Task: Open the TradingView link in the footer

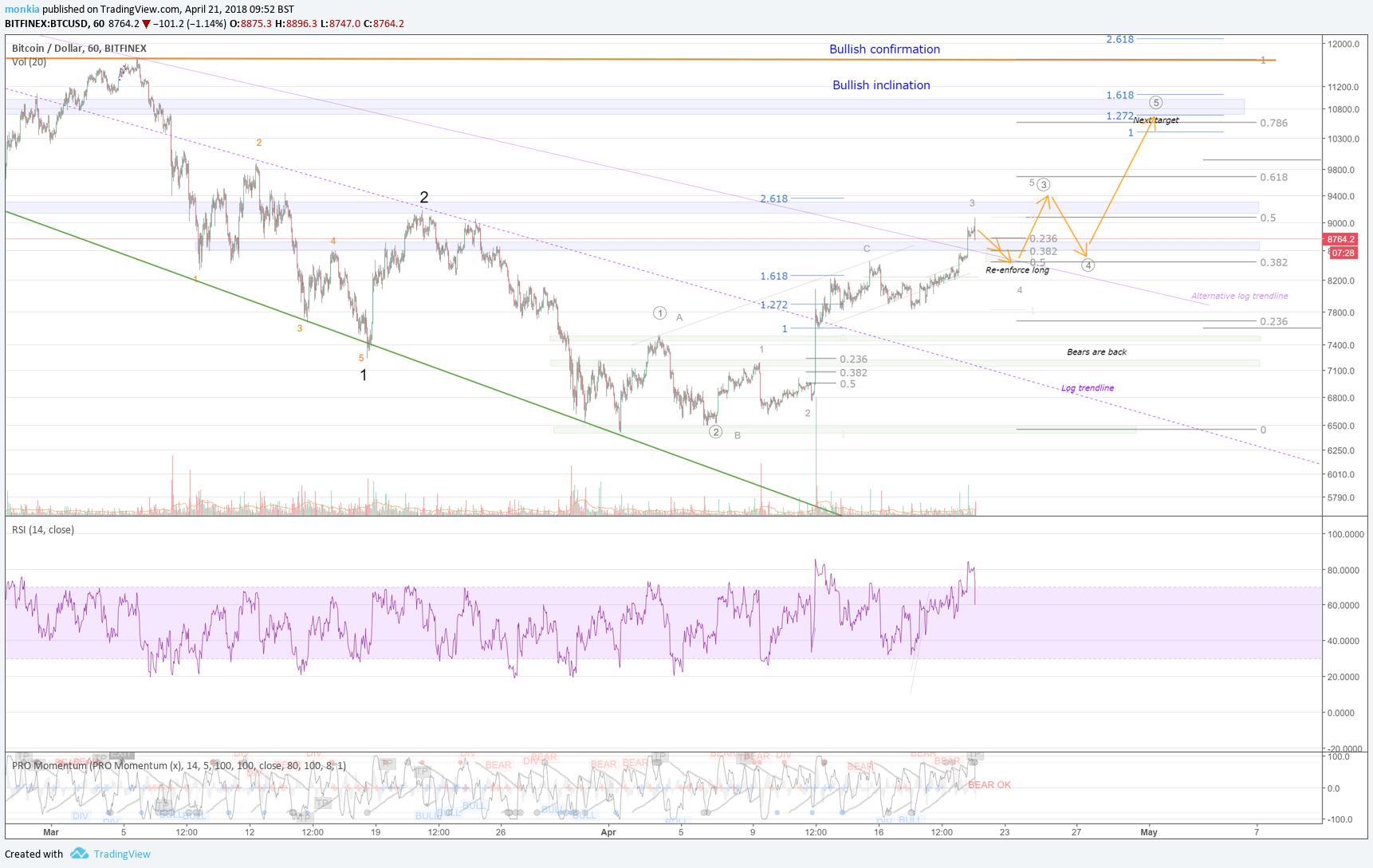Action: pyautogui.click(x=122, y=854)
